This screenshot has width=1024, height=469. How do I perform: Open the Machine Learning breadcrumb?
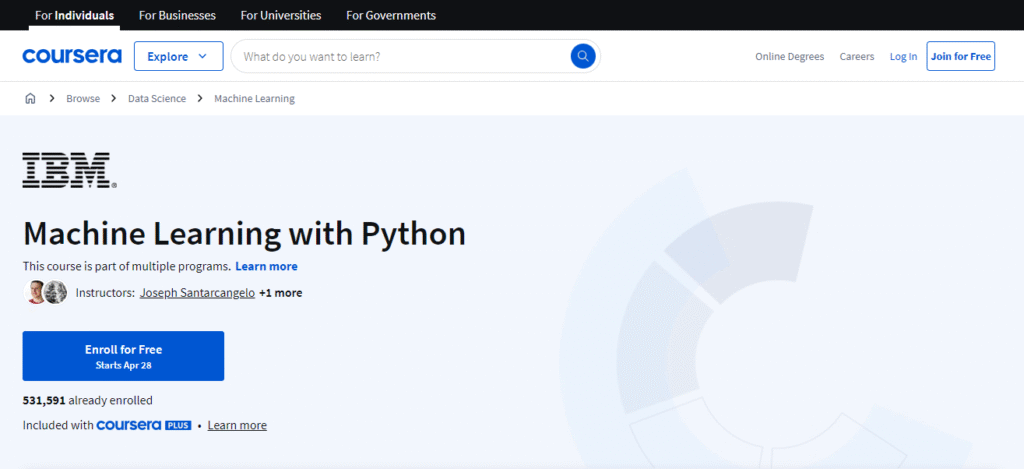[x=255, y=99]
